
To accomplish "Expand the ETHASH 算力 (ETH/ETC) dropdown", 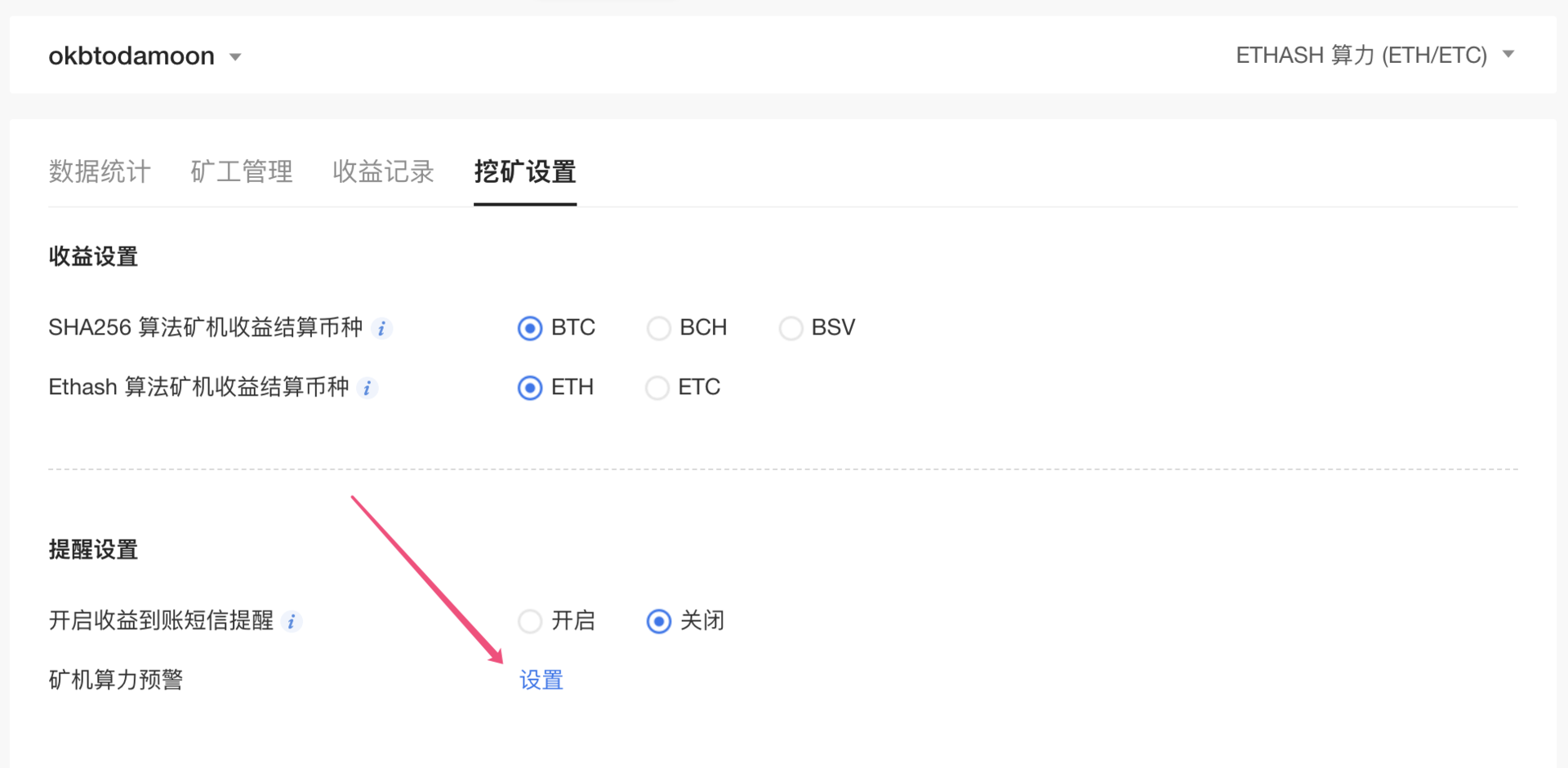I will [1508, 55].
